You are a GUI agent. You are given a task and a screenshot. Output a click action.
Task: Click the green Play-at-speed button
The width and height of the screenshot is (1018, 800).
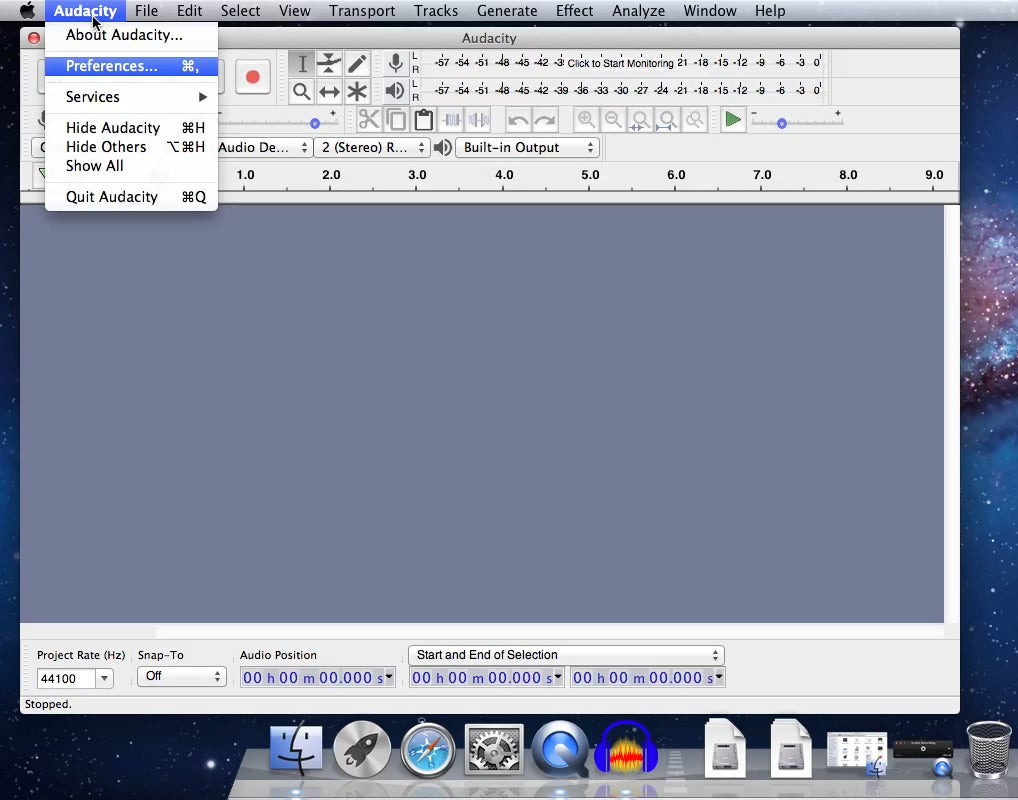(733, 120)
